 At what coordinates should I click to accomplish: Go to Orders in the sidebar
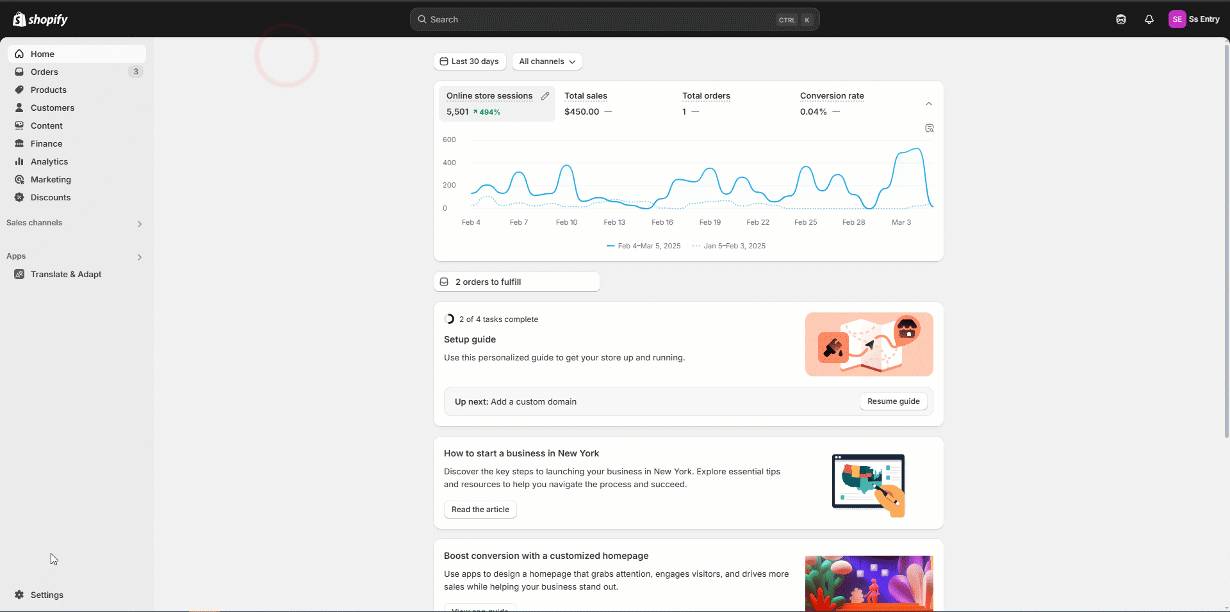(44, 72)
